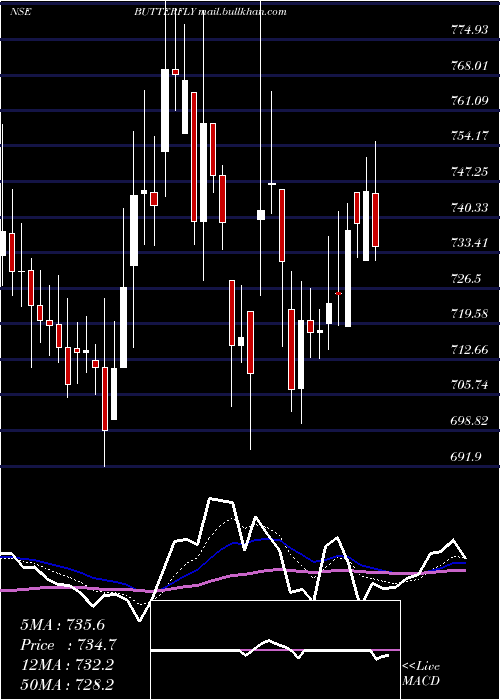Select the 747.25 price axis label
The image size is (500, 700).
point(470,172)
